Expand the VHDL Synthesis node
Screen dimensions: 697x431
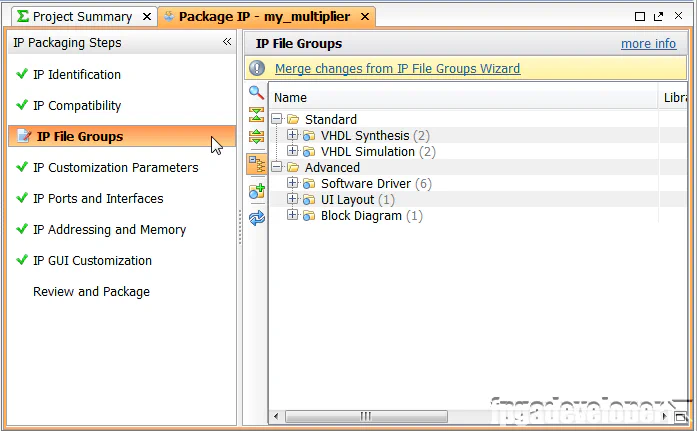[292, 135]
